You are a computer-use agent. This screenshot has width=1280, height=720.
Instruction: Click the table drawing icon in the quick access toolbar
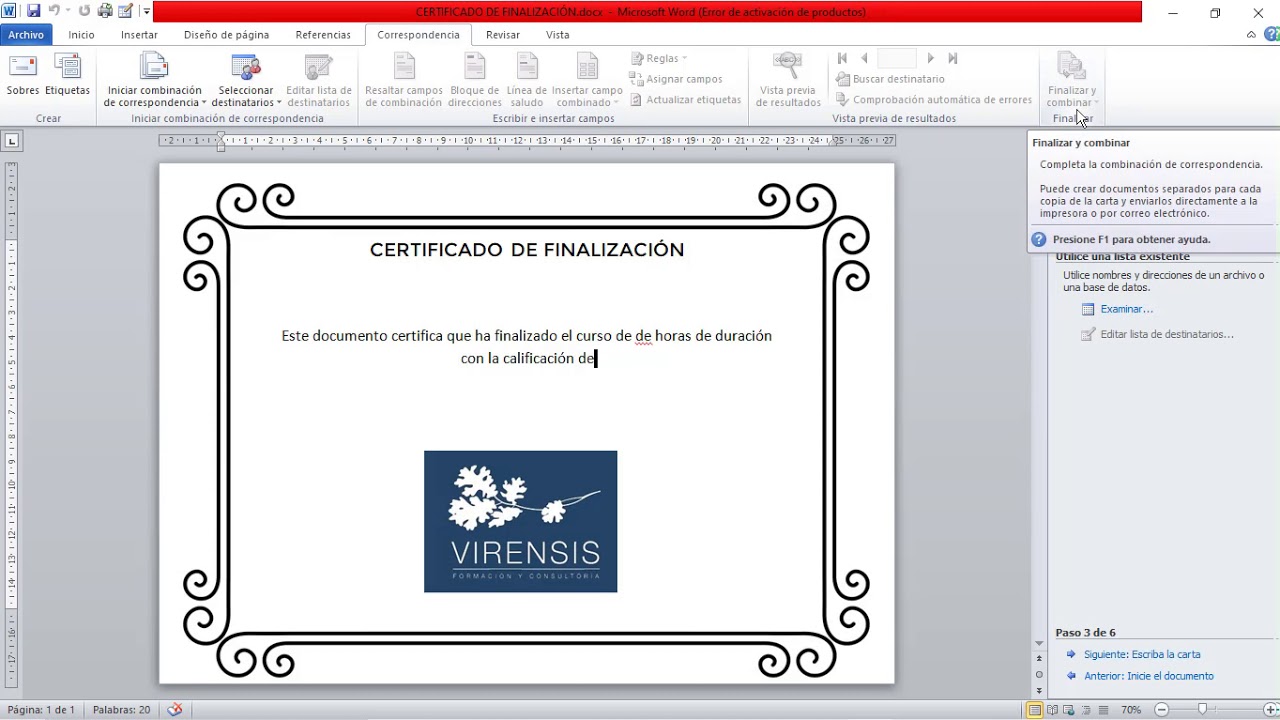[x=125, y=12]
